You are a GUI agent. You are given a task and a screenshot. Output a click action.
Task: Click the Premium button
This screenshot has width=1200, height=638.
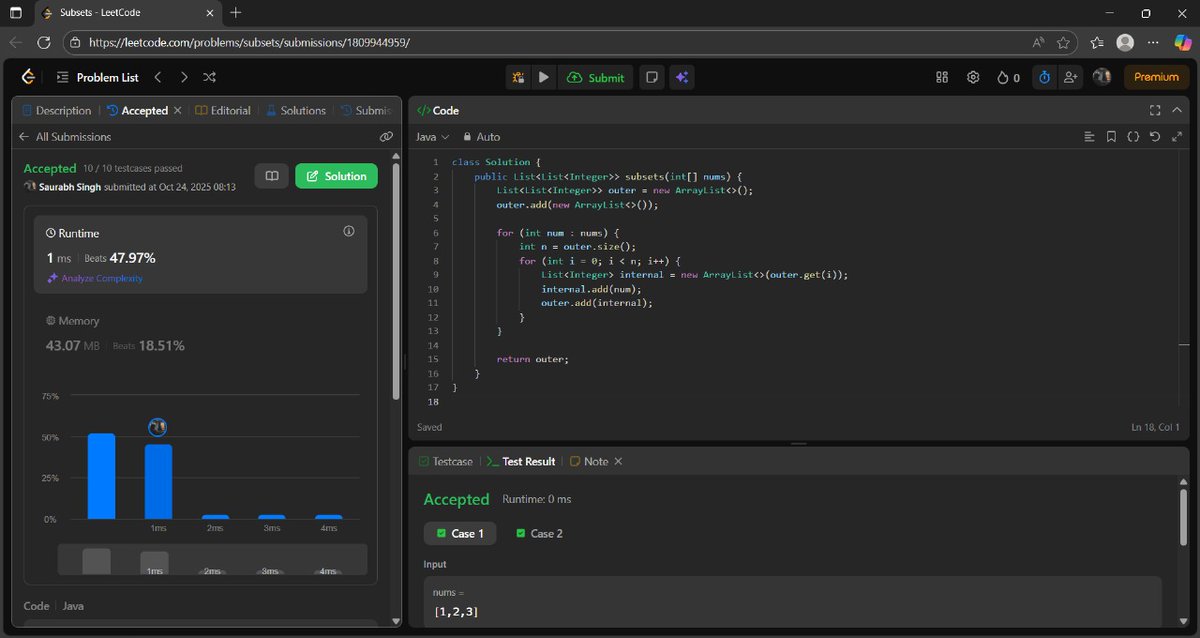point(1157,77)
